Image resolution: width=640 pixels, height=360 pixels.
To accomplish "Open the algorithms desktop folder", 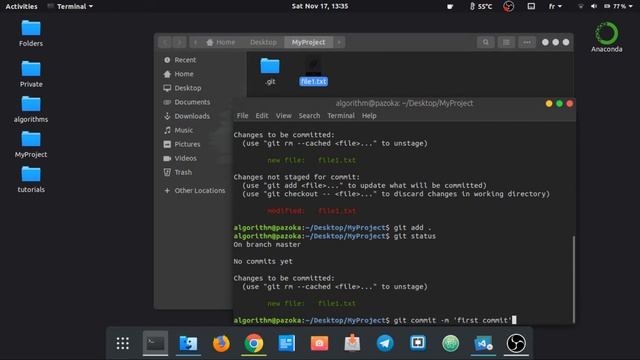I will tap(31, 109).
